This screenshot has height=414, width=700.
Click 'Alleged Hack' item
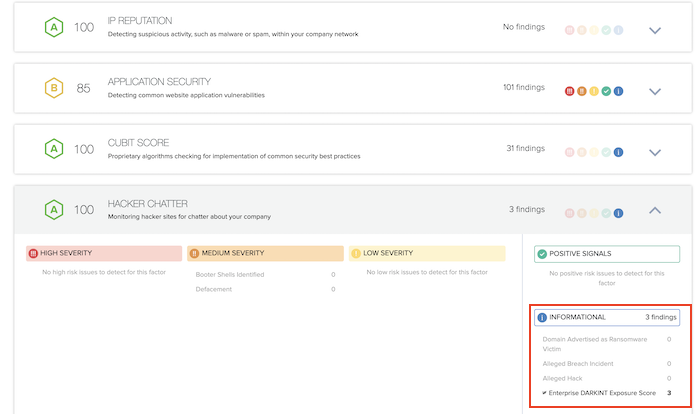(x=562, y=378)
